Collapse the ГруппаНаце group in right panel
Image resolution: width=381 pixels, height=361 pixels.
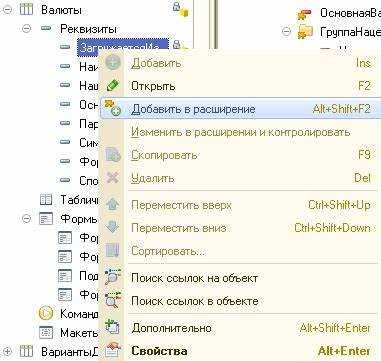(x=286, y=32)
